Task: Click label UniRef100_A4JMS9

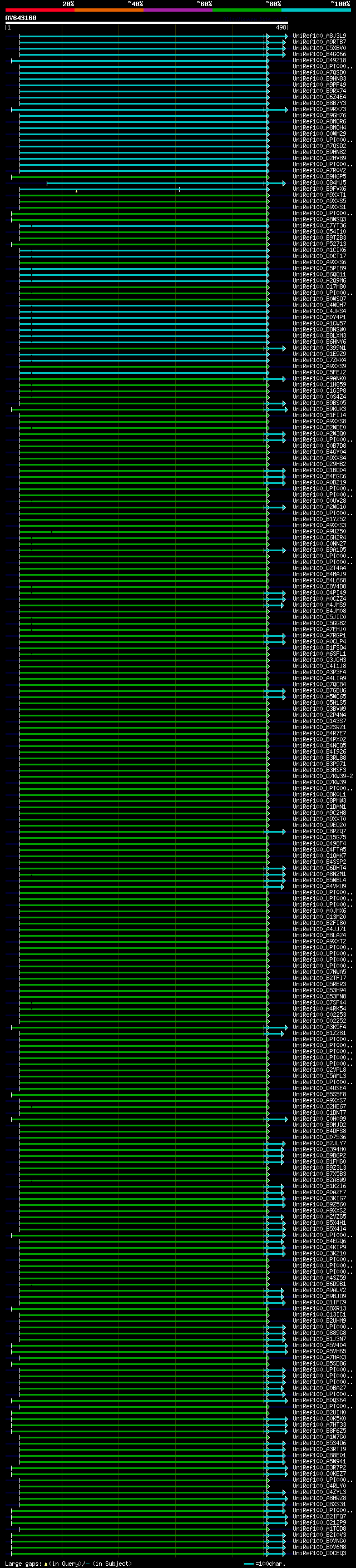Action: [x=319, y=605]
